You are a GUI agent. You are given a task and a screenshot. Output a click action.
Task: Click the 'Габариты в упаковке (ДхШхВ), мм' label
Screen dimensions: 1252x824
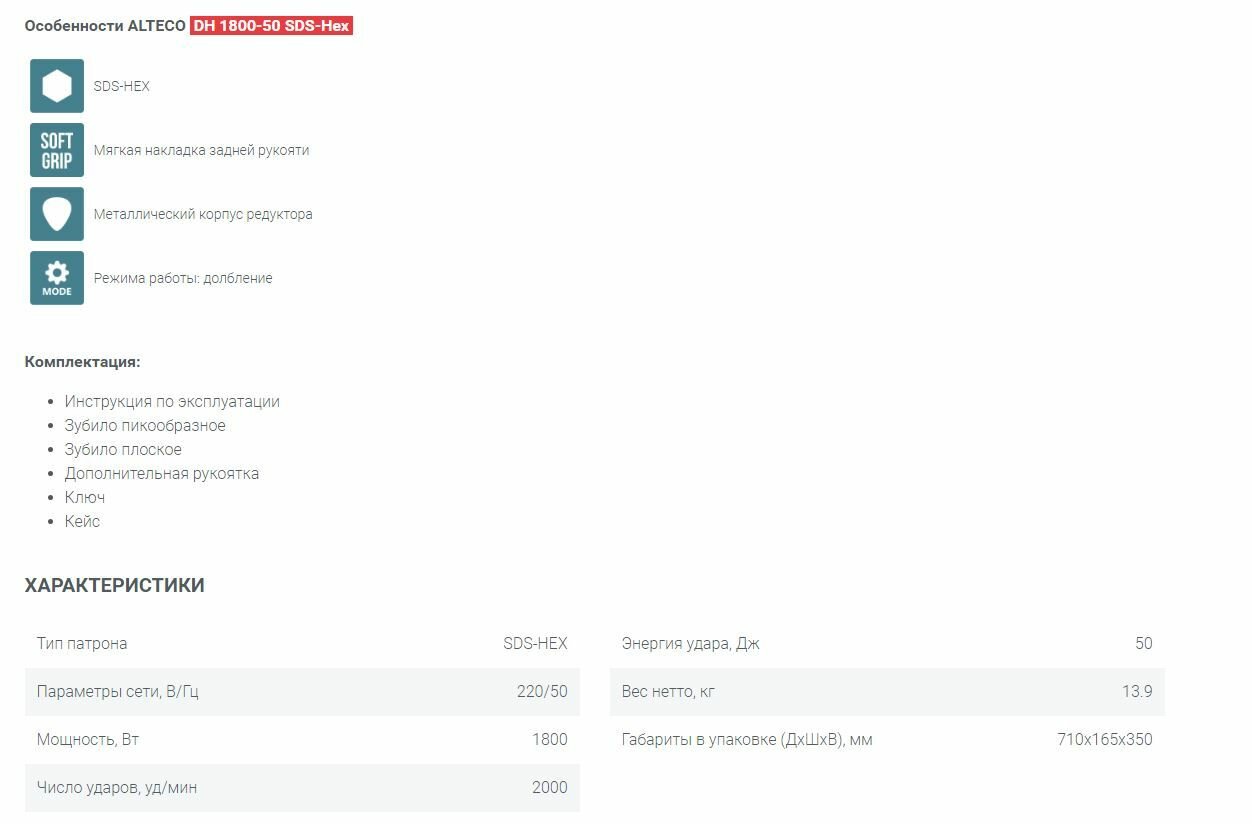(747, 740)
